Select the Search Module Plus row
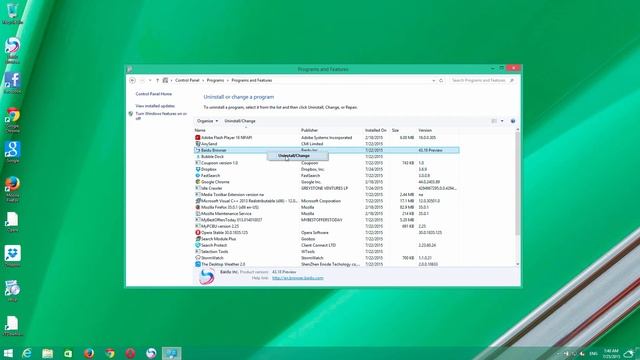The width and height of the screenshot is (640, 360). click(327, 239)
